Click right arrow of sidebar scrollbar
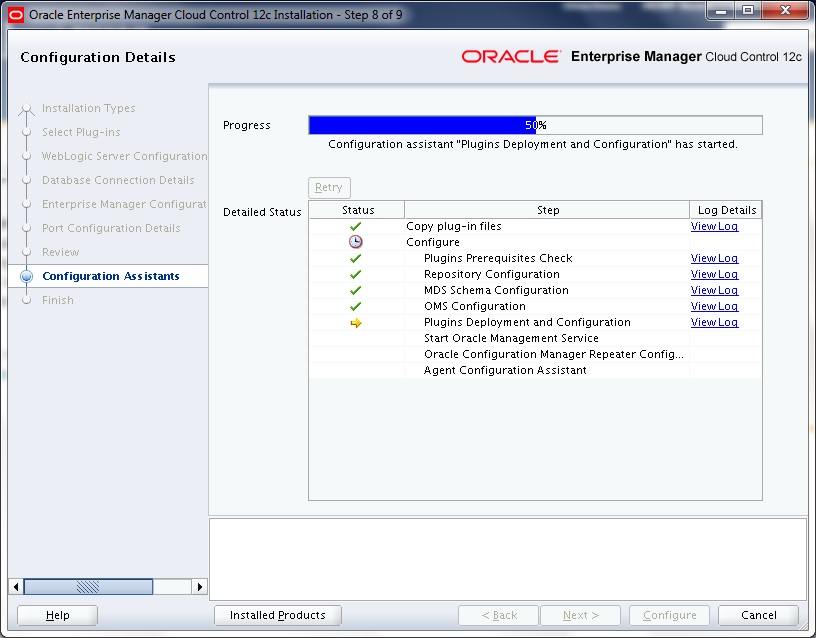Image resolution: width=819 pixels, height=638 pixels. 200,587
